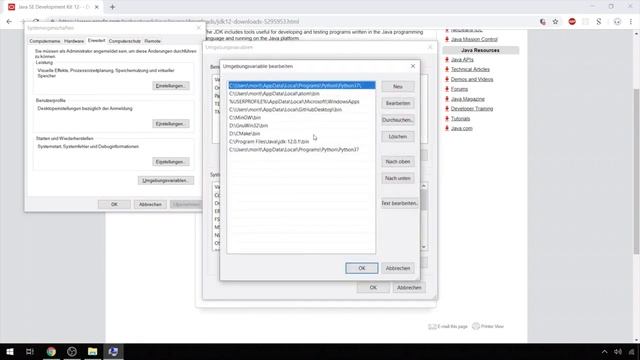
Task: Select the GitHubDesktop\bin path entry
Action: point(301,109)
